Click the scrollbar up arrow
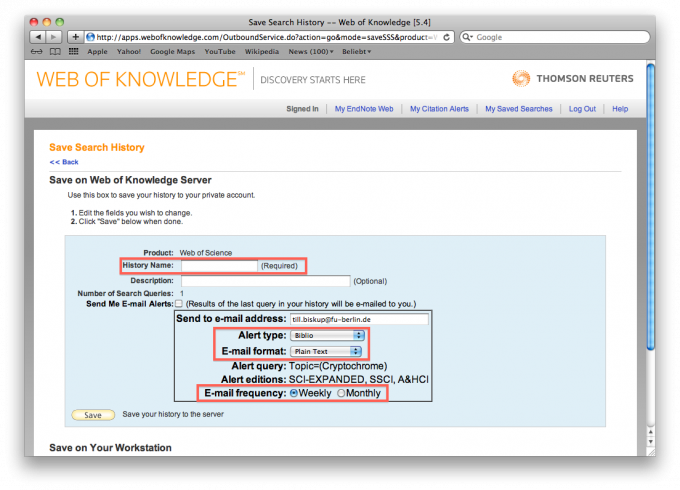Screen dimensions: 680x490 650,432
